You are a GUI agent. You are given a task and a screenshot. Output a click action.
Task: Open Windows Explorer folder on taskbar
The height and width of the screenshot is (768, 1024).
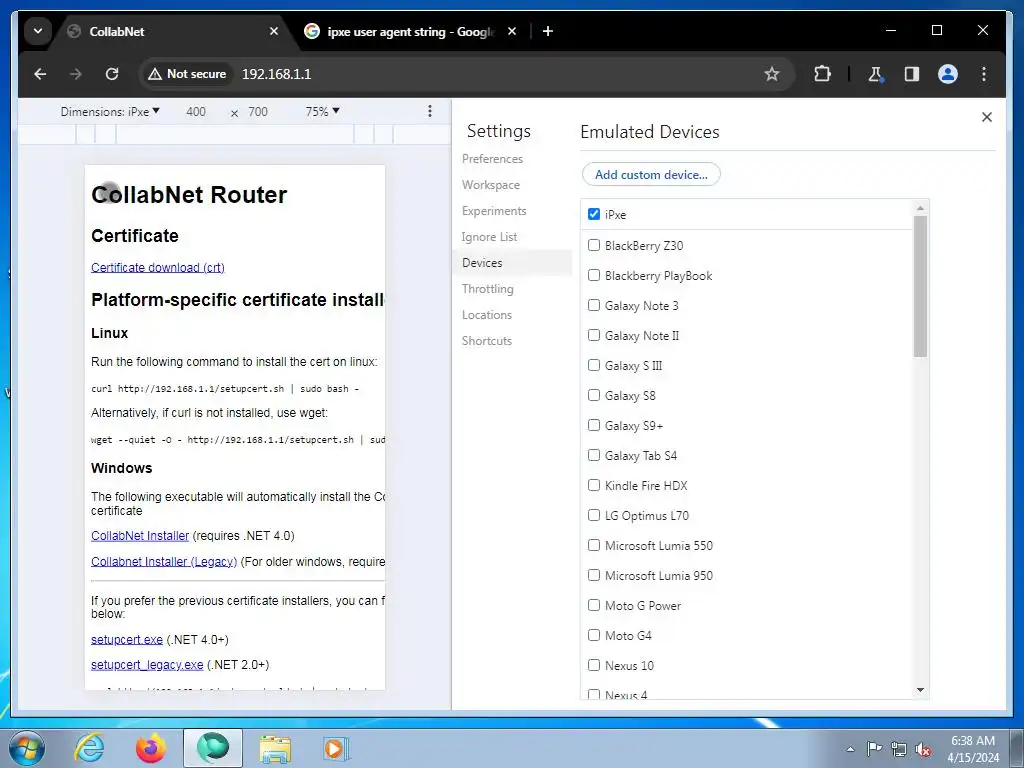pyautogui.click(x=275, y=748)
